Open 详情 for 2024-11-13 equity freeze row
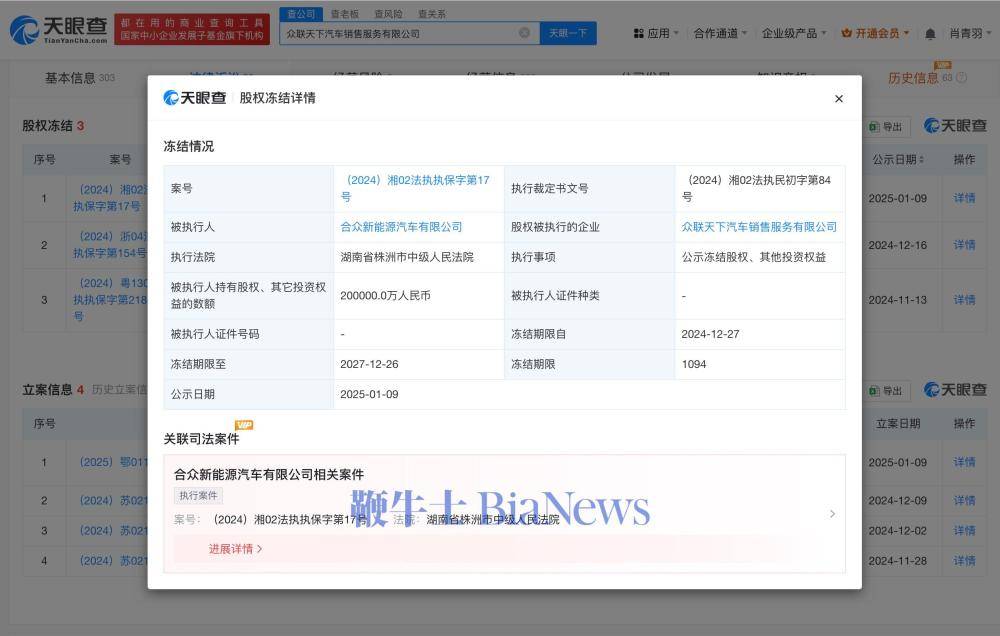 pos(964,300)
